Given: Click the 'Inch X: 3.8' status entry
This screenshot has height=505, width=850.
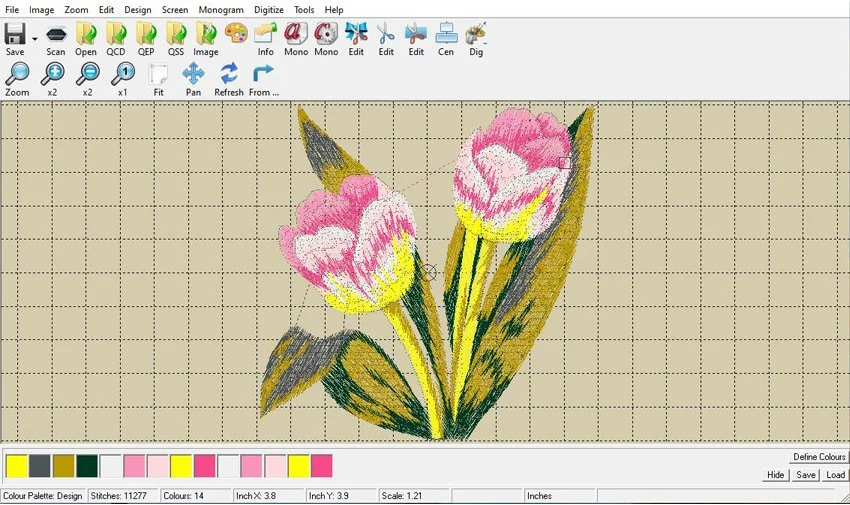Looking at the screenshot, I should (x=256, y=496).
